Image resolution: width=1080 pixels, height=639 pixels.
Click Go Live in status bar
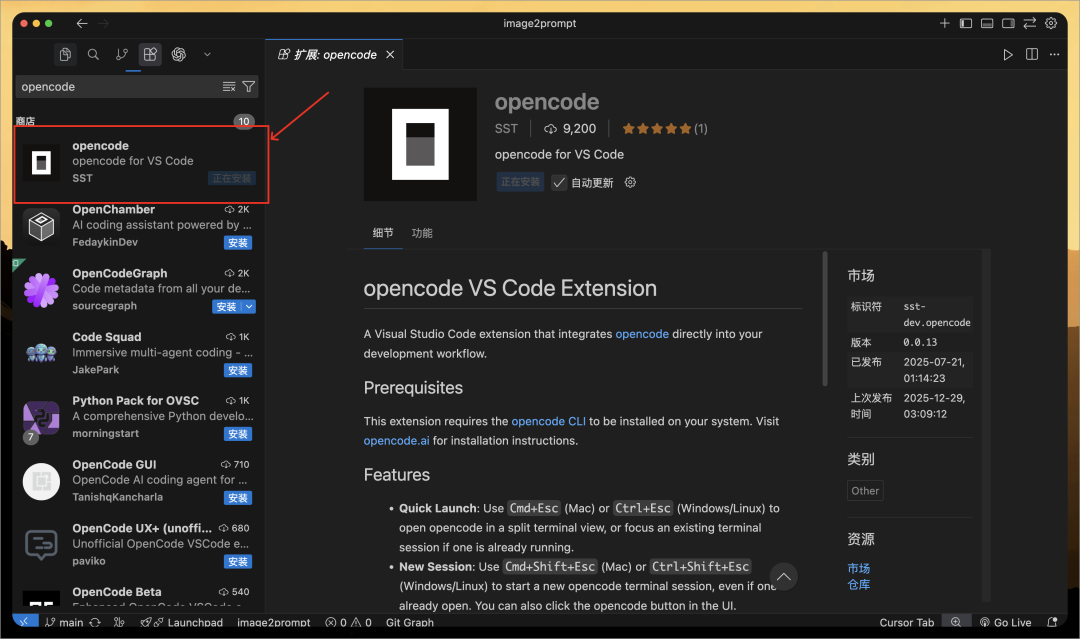1006,622
